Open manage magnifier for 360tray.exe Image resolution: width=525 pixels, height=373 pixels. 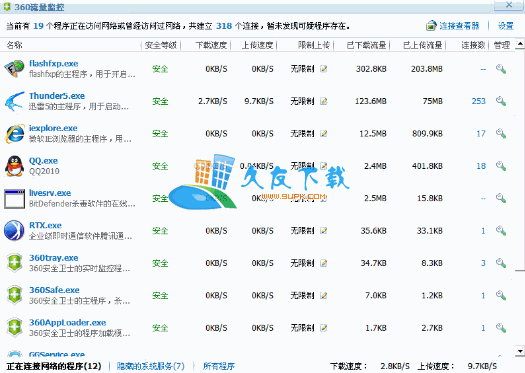501,263
